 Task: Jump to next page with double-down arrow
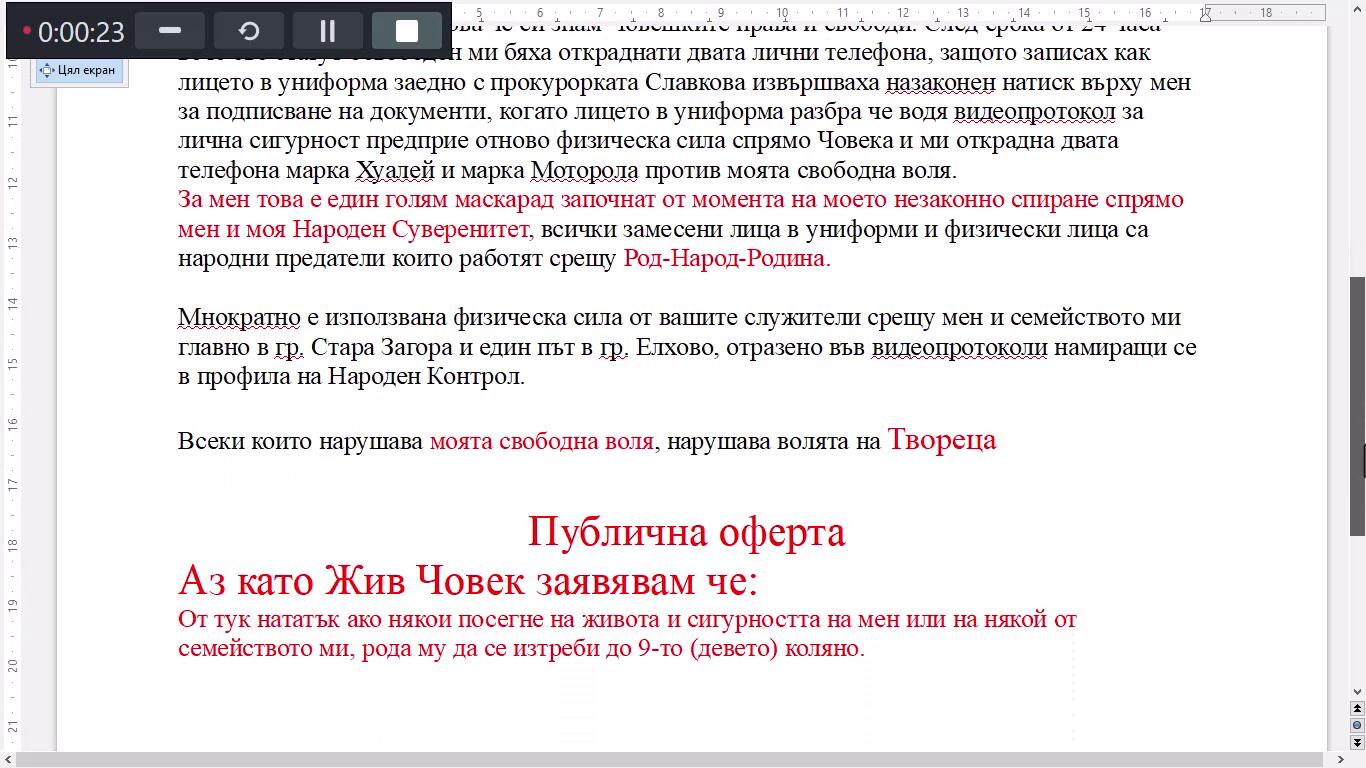point(1357,742)
